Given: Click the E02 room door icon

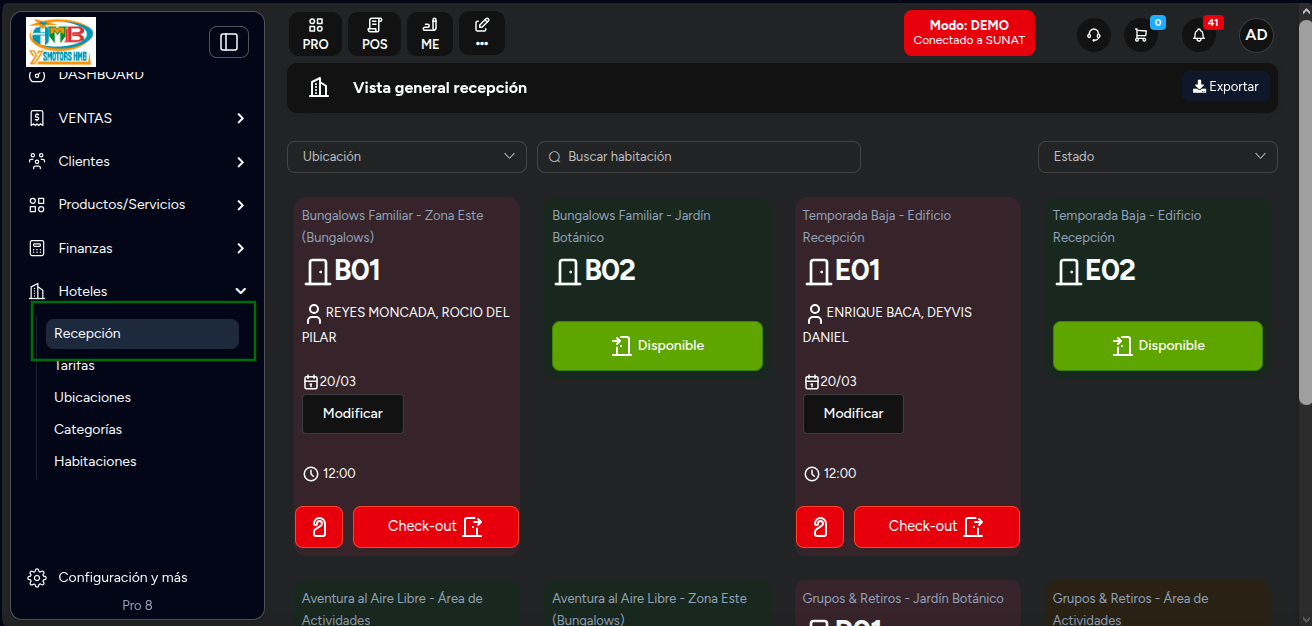Looking at the screenshot, I should pyautogui.click(x=1068, y=271).
